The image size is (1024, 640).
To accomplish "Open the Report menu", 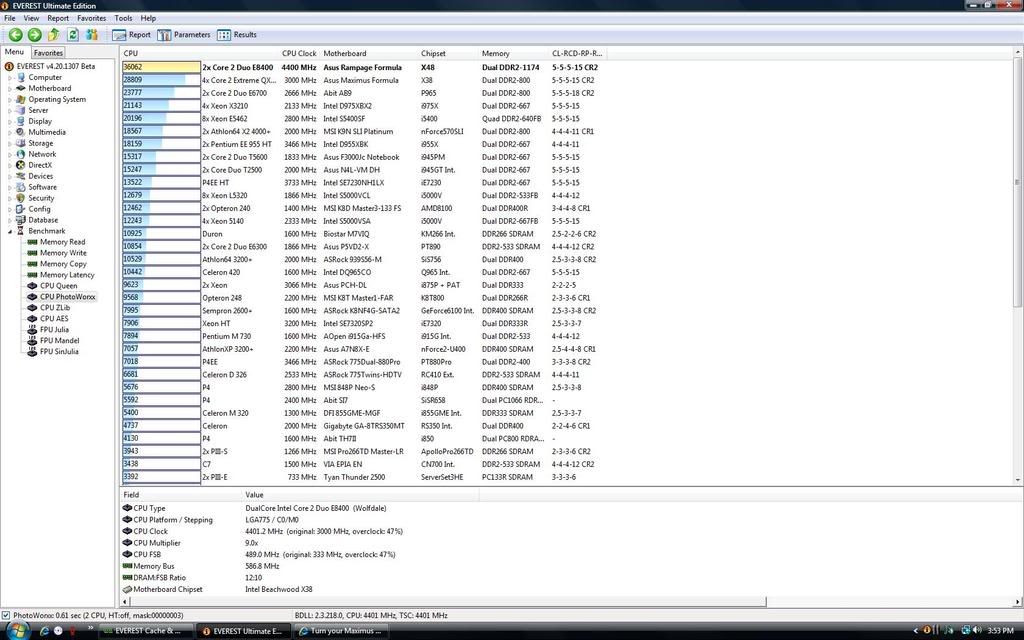I will pyautogui.click(x=58, y=18).
